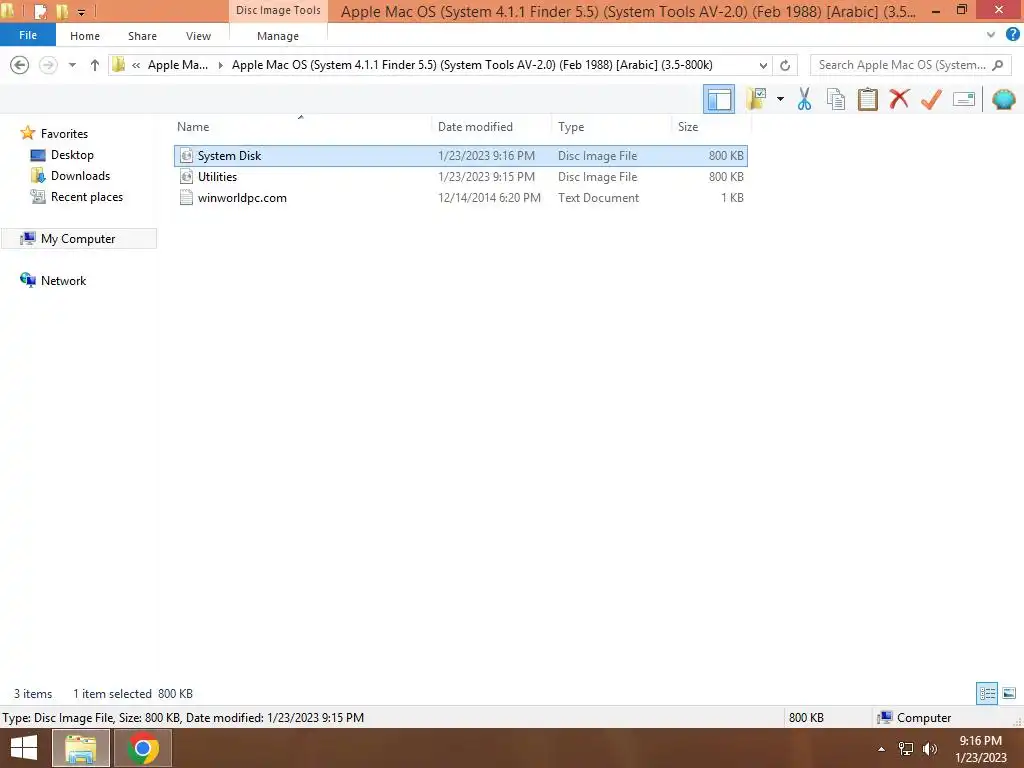Viewport: 1024px width, 768px height.
Task: Open the taskbar clock showing 9:16 PM
Action: point(980,748)
